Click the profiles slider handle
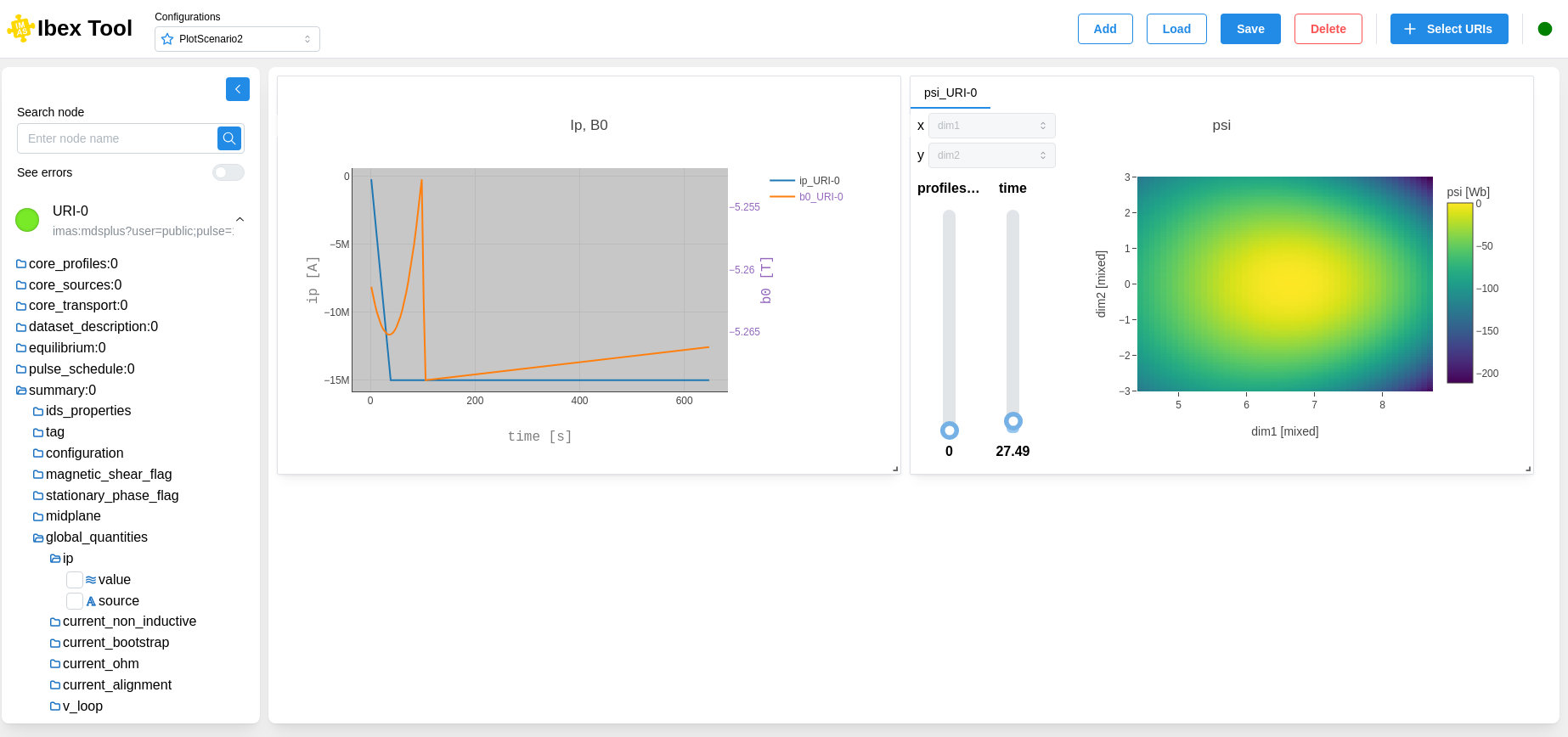 click(950, 430)
